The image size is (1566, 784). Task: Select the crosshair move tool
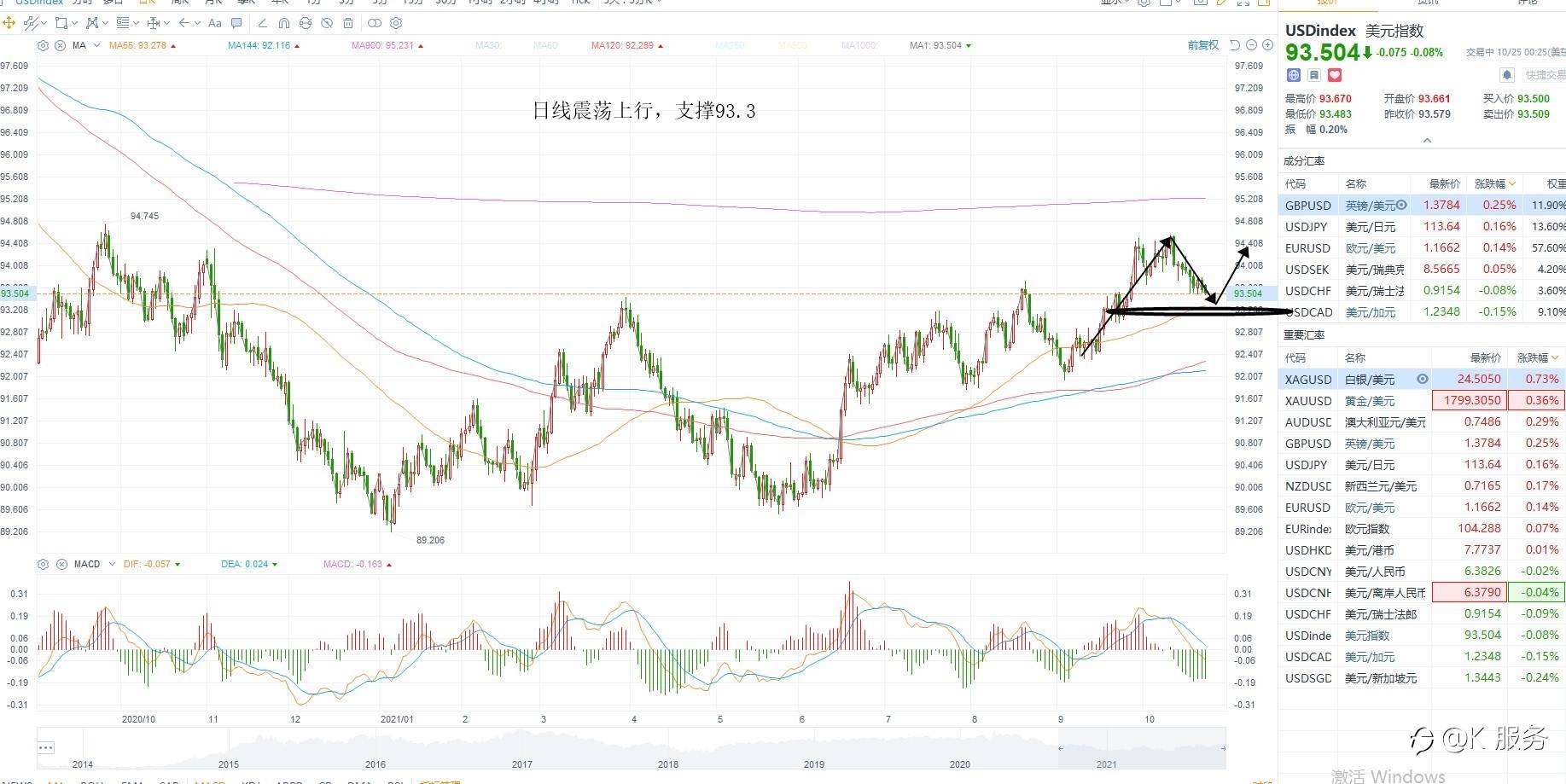click(9, 23)
